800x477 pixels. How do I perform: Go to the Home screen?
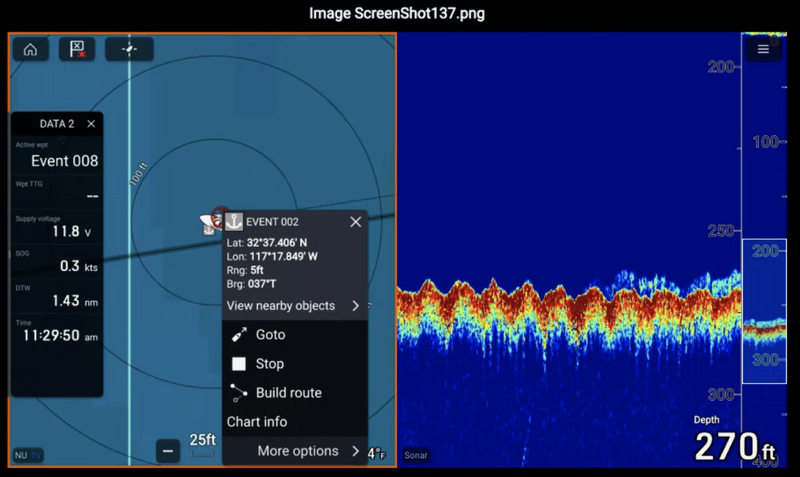pyautogui.click(x=30, y=49)
